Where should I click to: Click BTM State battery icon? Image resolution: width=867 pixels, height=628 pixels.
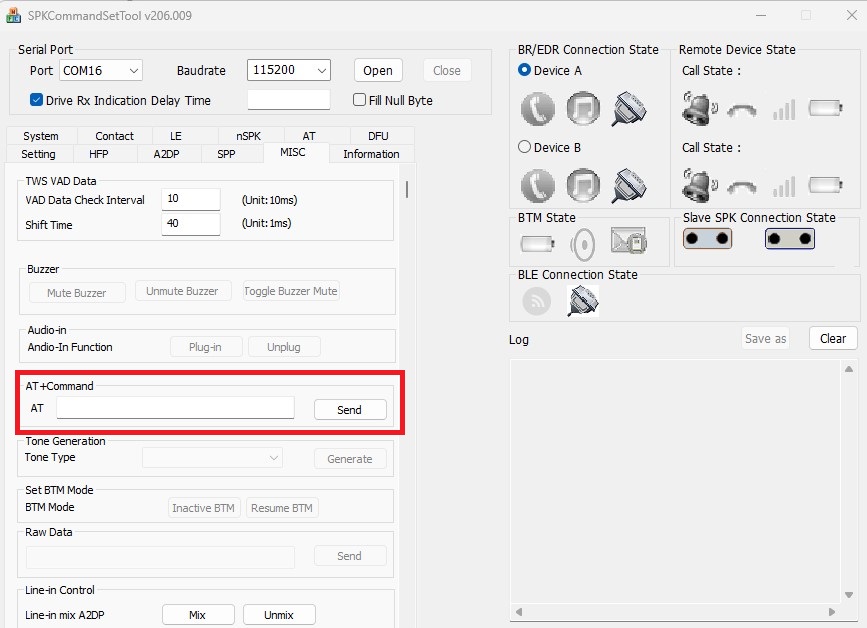click(538, 243)
